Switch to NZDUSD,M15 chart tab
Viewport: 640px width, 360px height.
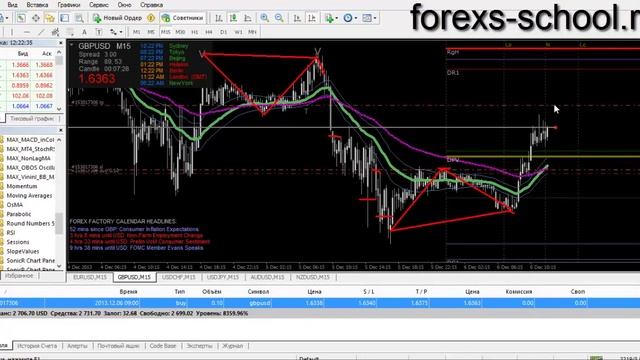click(313, 277)
